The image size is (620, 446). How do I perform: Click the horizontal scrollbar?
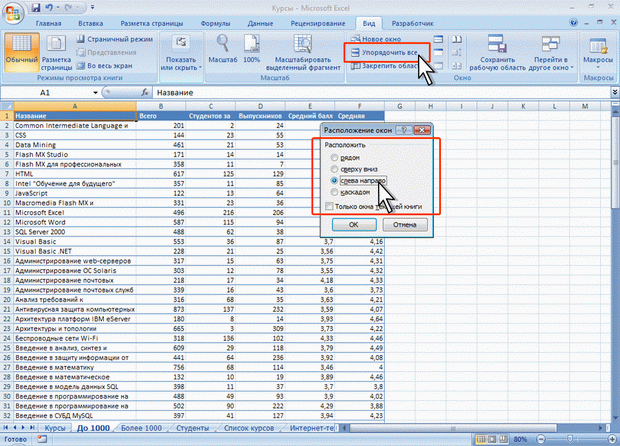pos(453,428)
